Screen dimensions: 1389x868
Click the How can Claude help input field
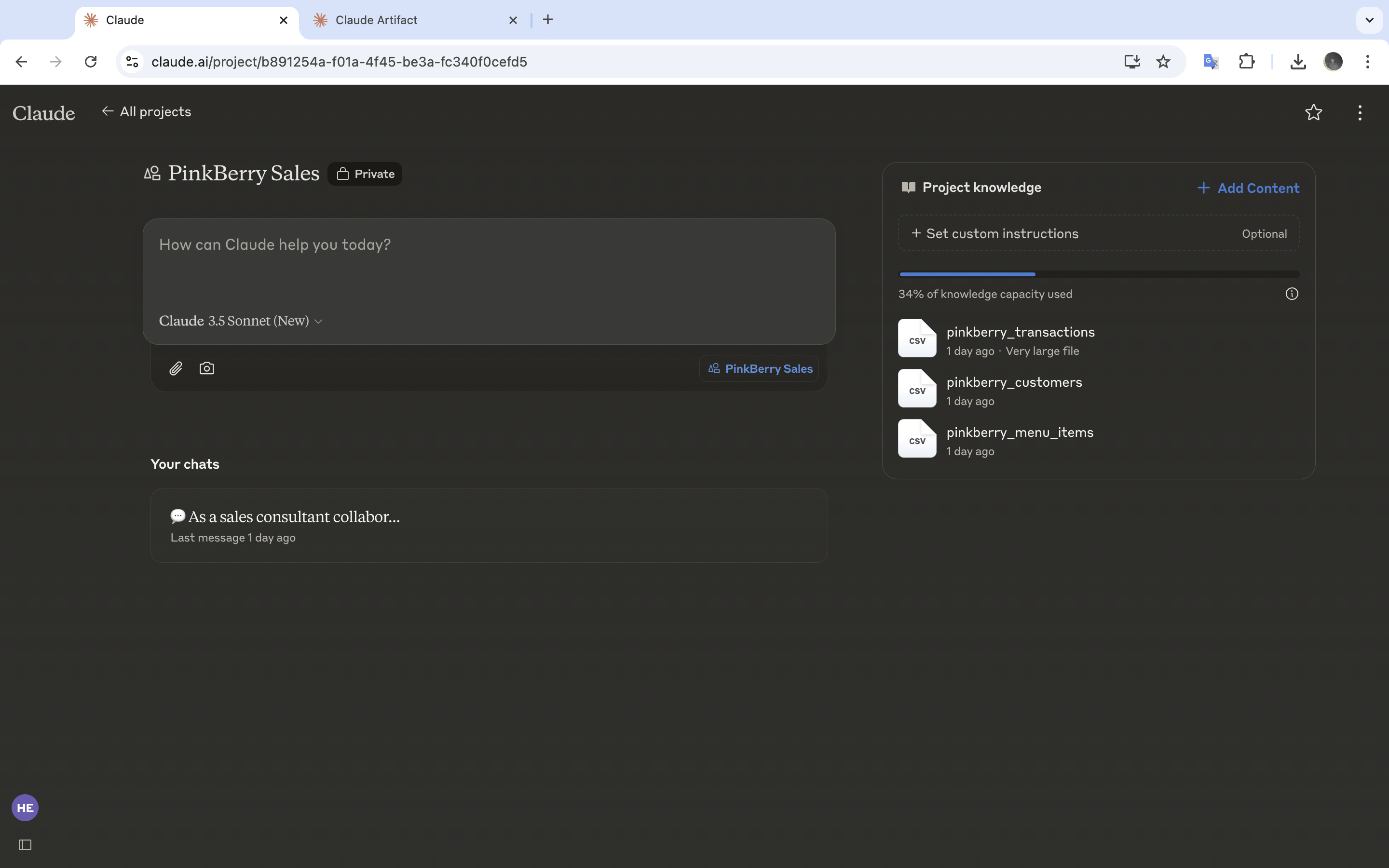488,264
